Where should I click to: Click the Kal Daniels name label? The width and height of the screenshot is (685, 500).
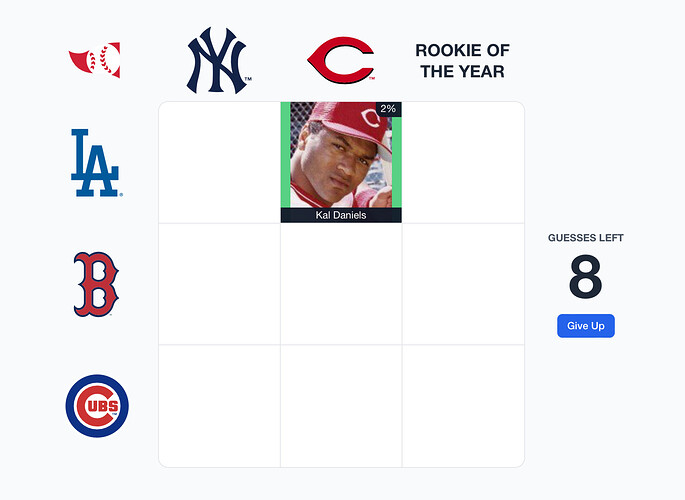click(x=341, y=215)
